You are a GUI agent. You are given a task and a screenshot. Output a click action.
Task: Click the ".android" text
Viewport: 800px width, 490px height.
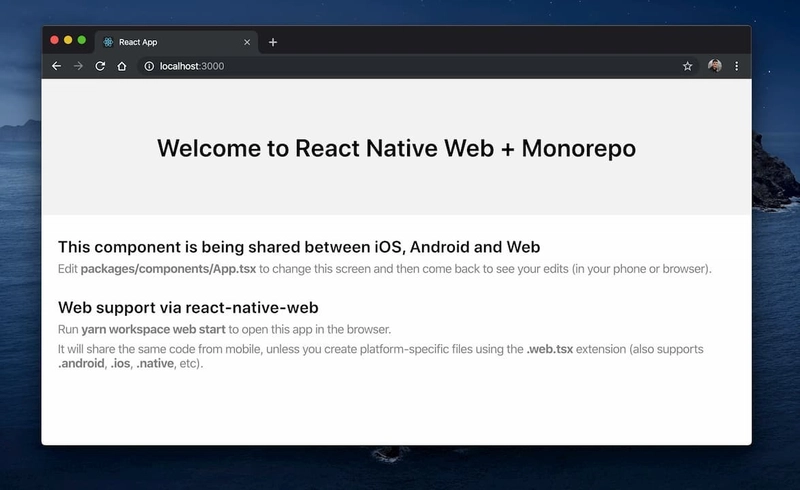pos(81,363)
